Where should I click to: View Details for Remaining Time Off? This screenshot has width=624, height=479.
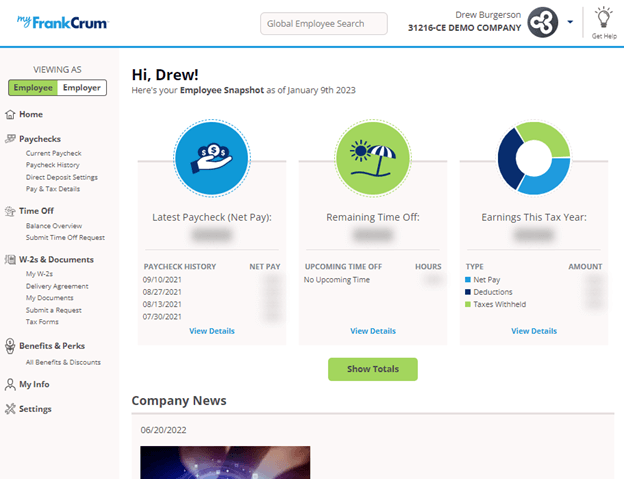point(373,331)
